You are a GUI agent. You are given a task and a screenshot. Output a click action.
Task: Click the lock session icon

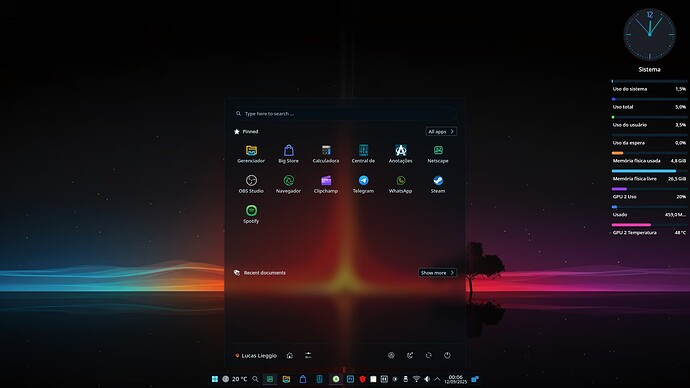click(x=391, y=355)
